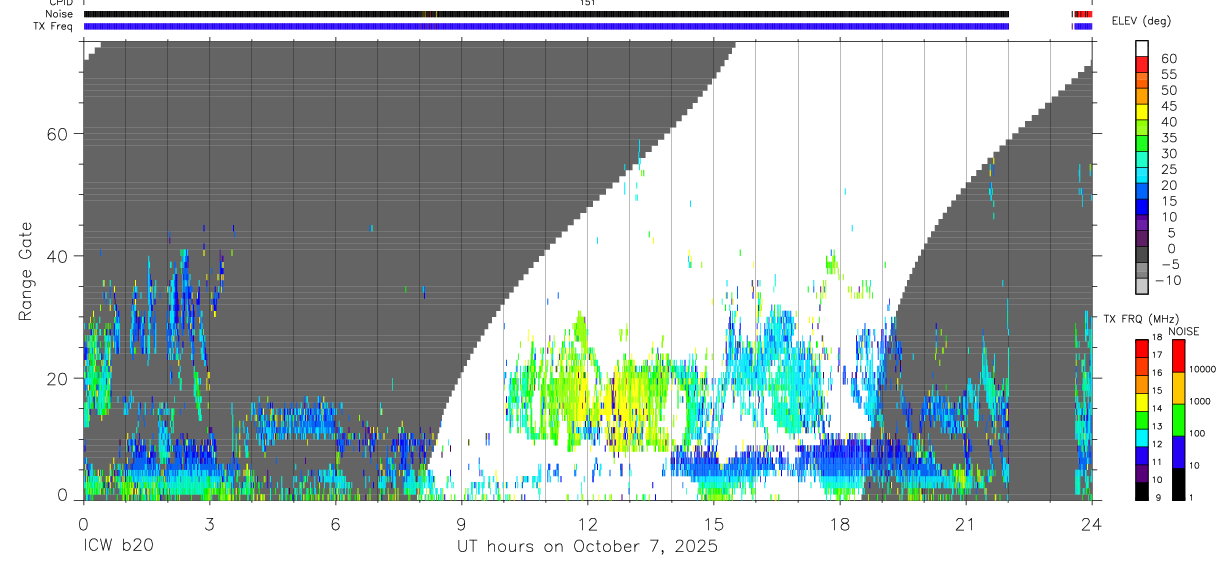Screen dimensions: 1228x567
Task: Click the yellow segment of ELEV color bar
Action: tap(1142, 112)
